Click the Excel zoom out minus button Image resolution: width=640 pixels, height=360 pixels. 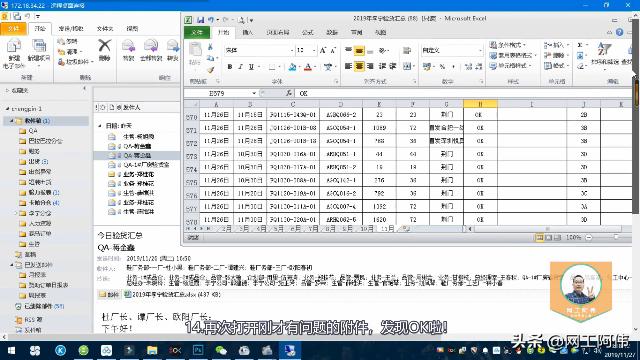589,237
